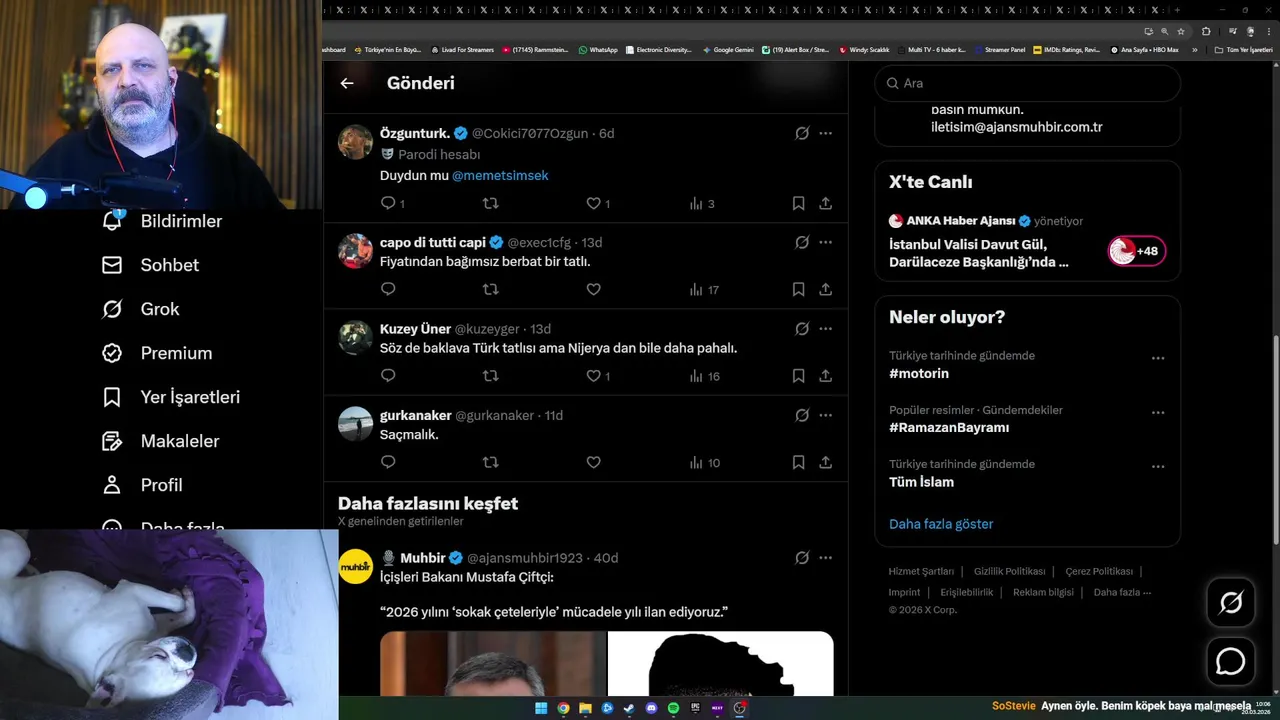The height and width of the screenshot is (720, 1280).
Task: Bookmark Kuzey Üner's post
Action: point(798,376)
